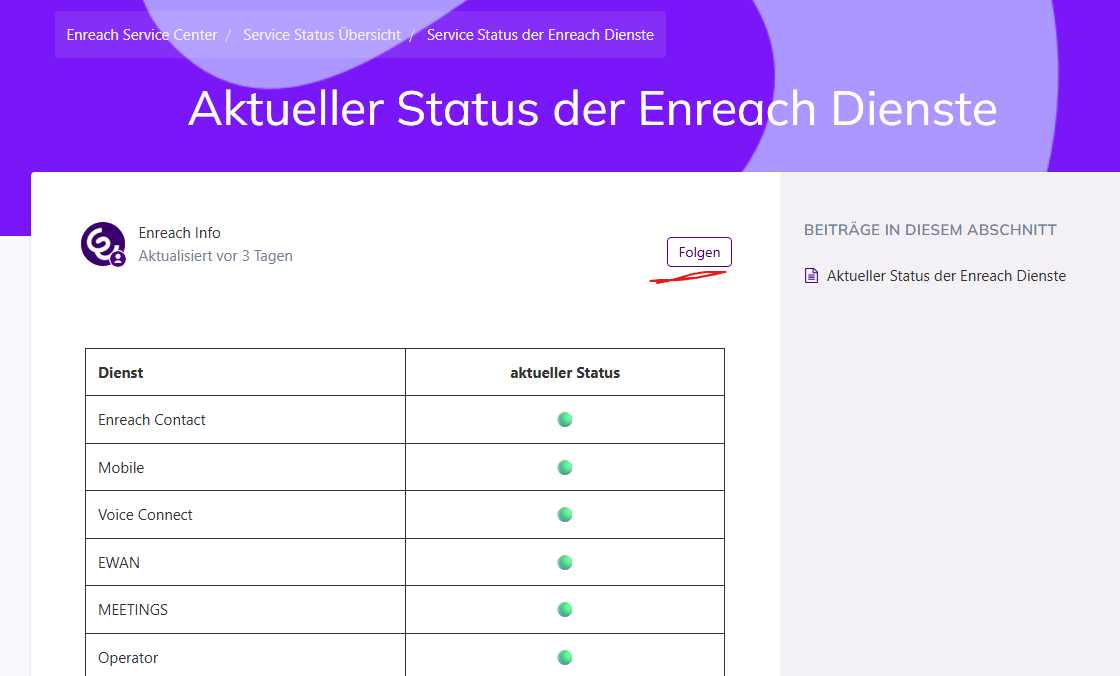Click the Dienst column header
1120x676 pixels.
(x=121, y=373)
